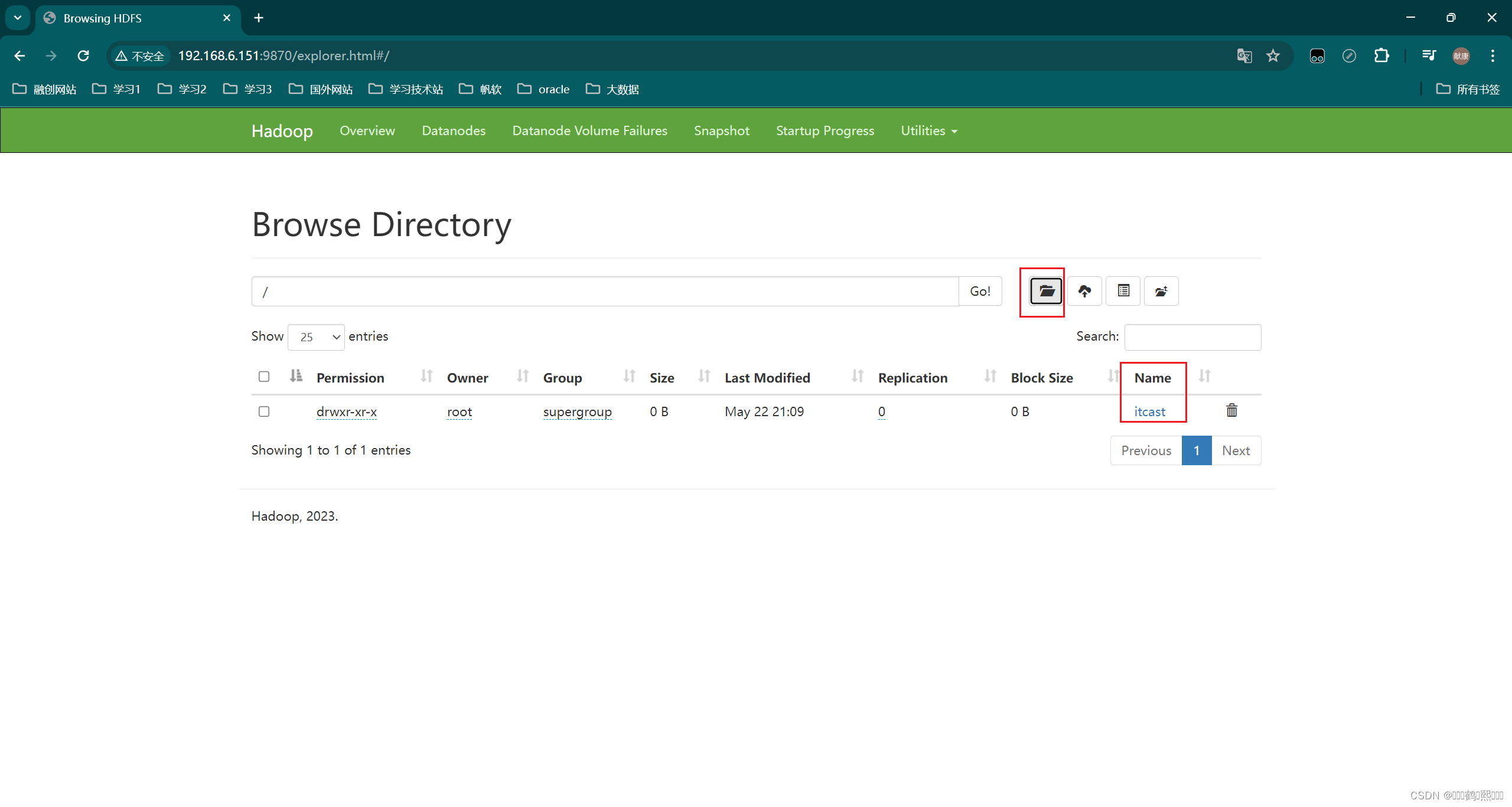The image size is (1512, 807).
Task: Open the itcast directory link
Action: (x=1149, y=411)
